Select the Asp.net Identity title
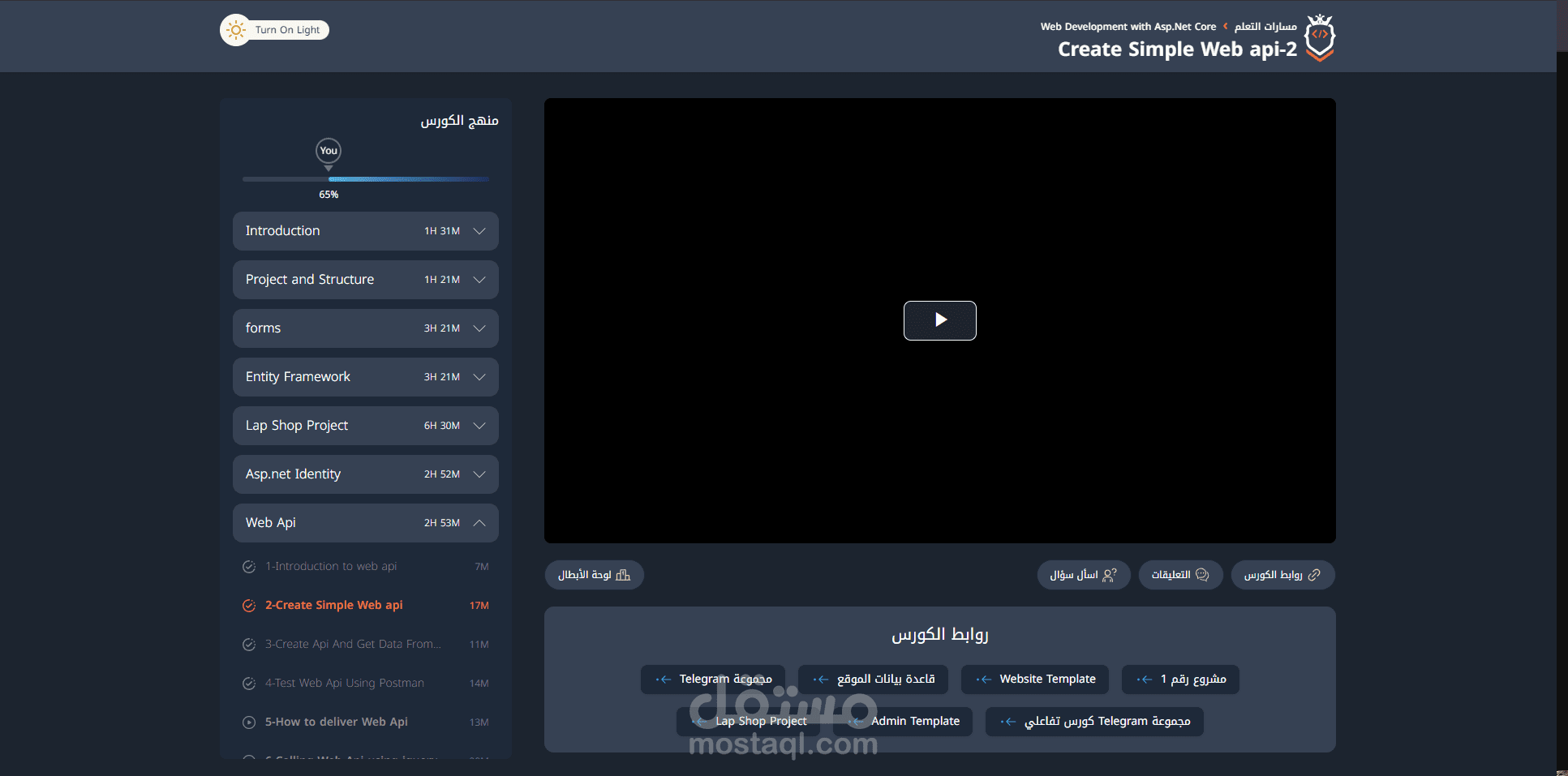The image size is (1568, 776). (x=293, y=474)
